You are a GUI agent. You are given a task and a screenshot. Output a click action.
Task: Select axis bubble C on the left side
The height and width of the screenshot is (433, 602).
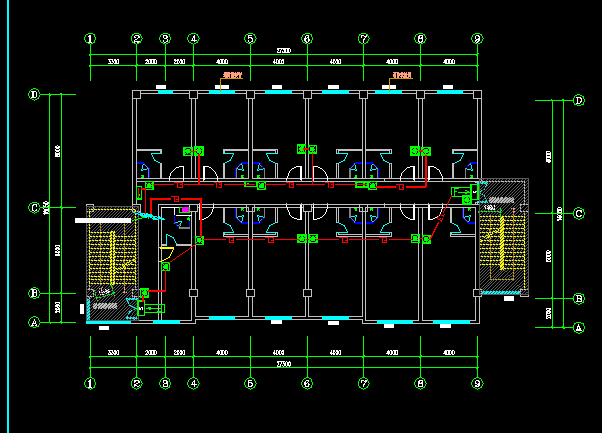tap(34, 208)
